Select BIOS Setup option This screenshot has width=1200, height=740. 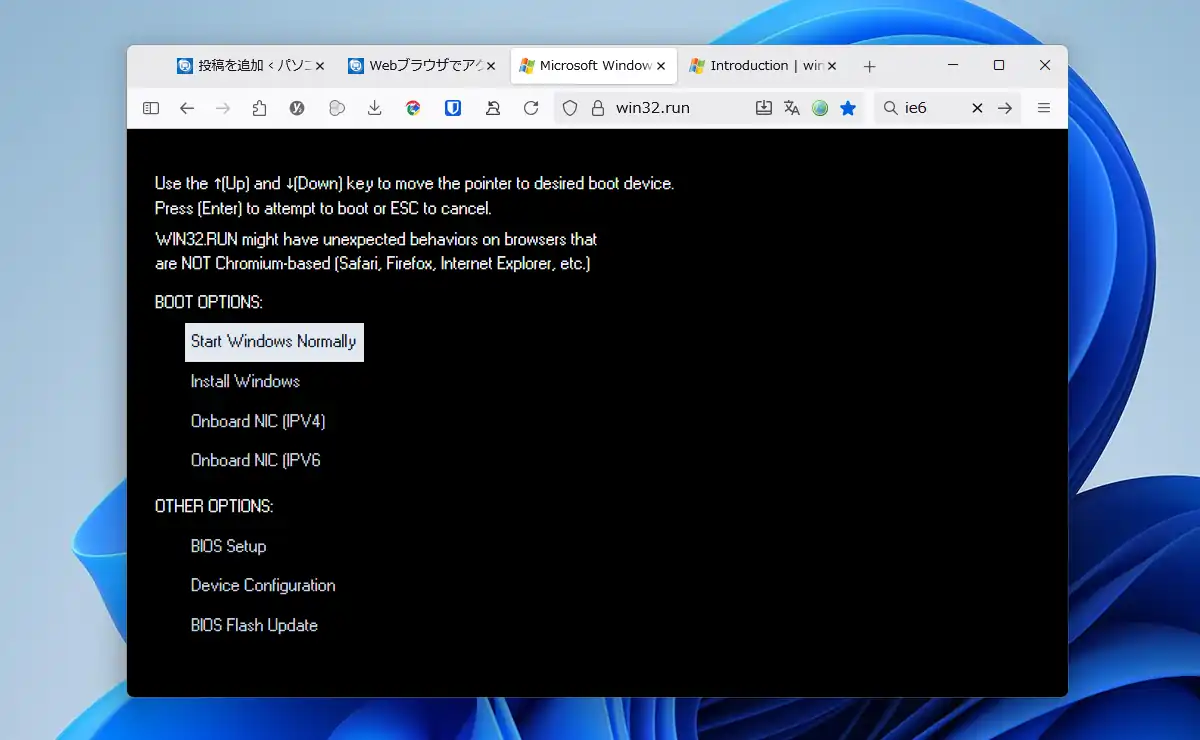pos(228,546)
